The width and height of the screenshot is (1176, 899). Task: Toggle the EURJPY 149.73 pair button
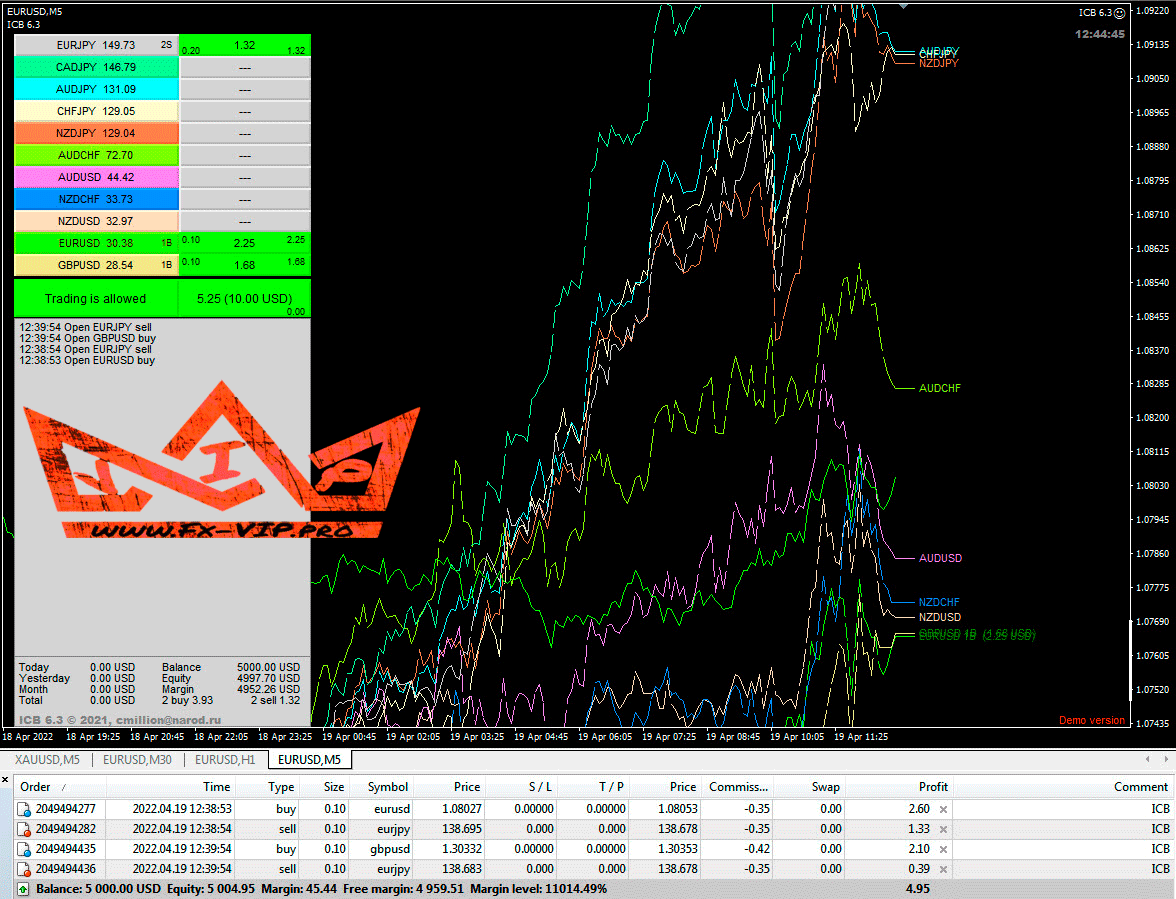point(96,45)
